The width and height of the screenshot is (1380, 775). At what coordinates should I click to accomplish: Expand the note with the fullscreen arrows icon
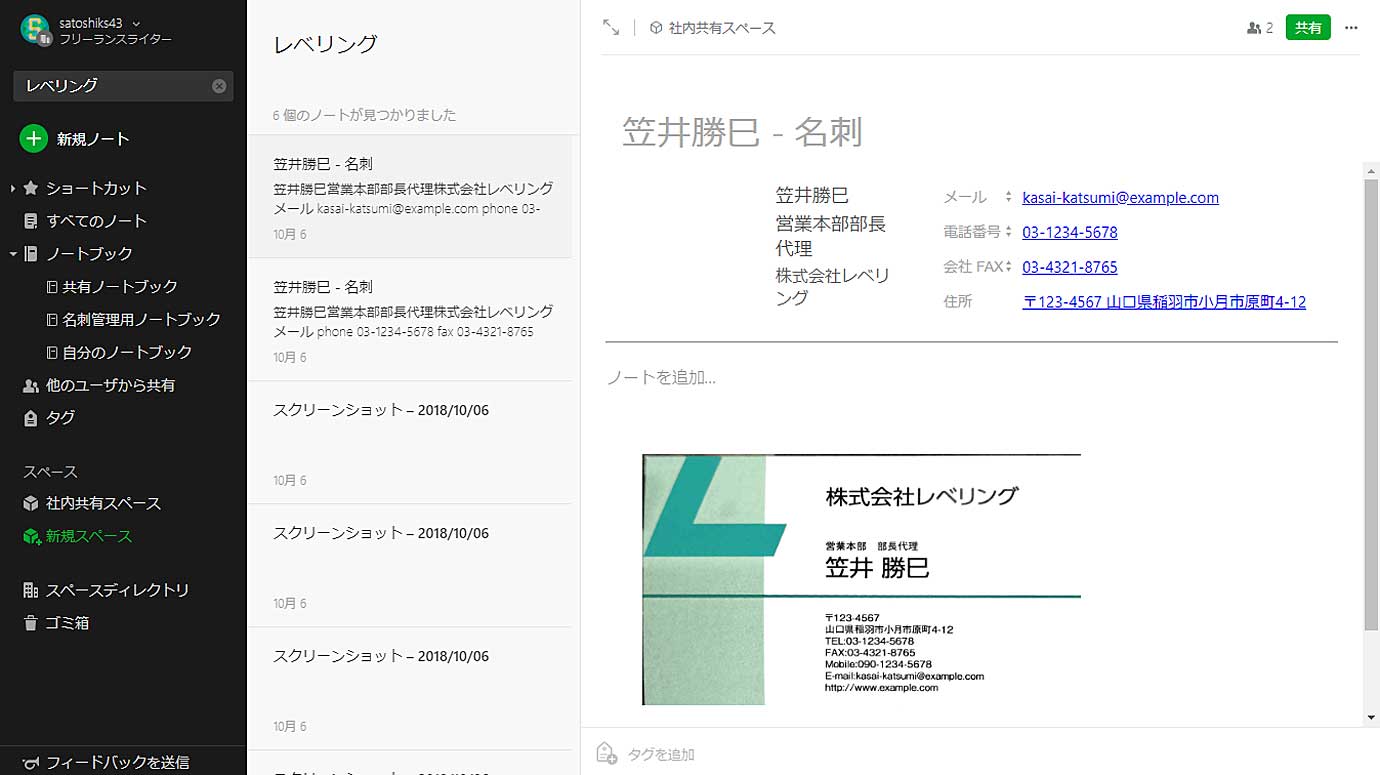611,28
